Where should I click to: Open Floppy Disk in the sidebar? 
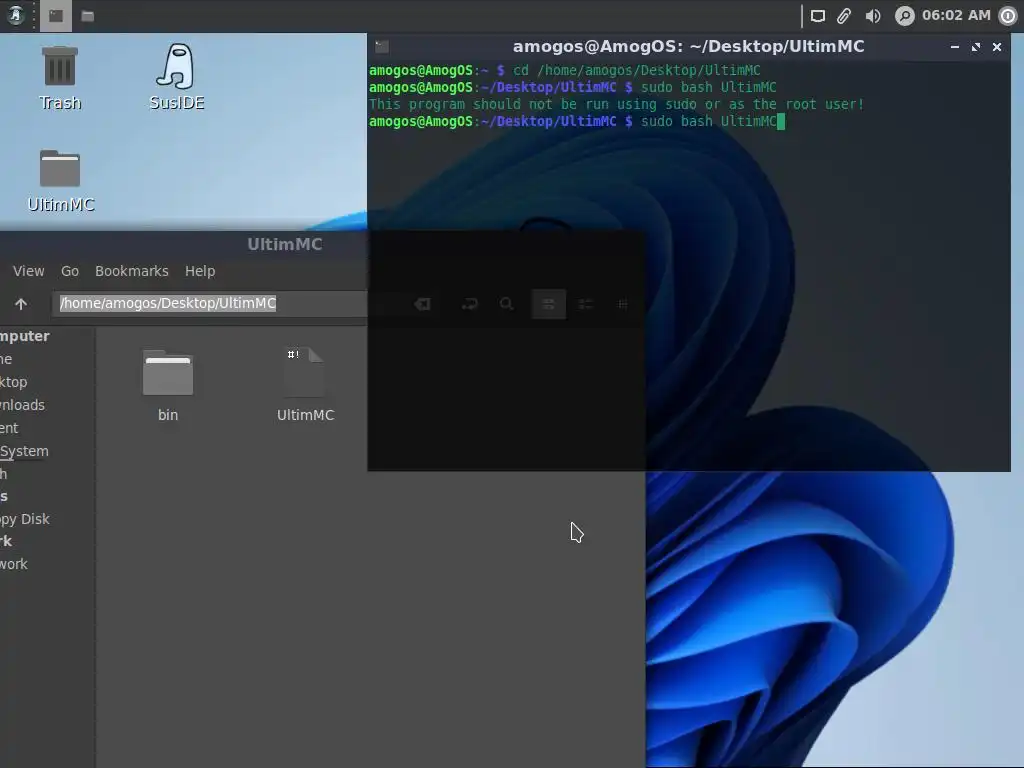[x=25, y=519]
